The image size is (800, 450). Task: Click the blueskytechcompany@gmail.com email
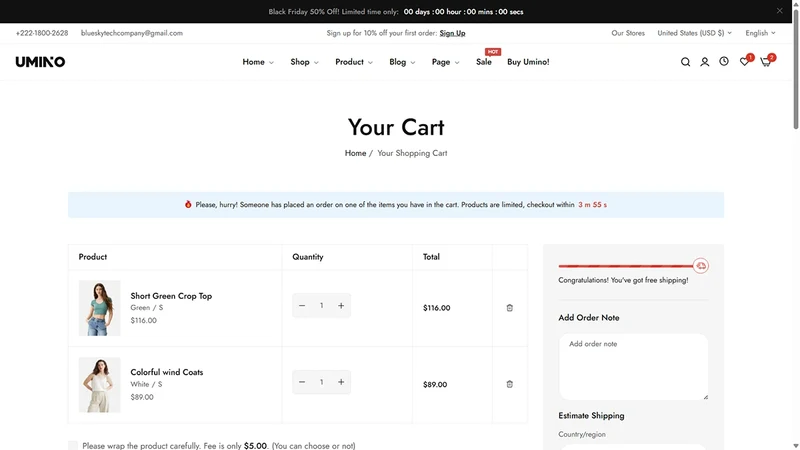point(132,33)
